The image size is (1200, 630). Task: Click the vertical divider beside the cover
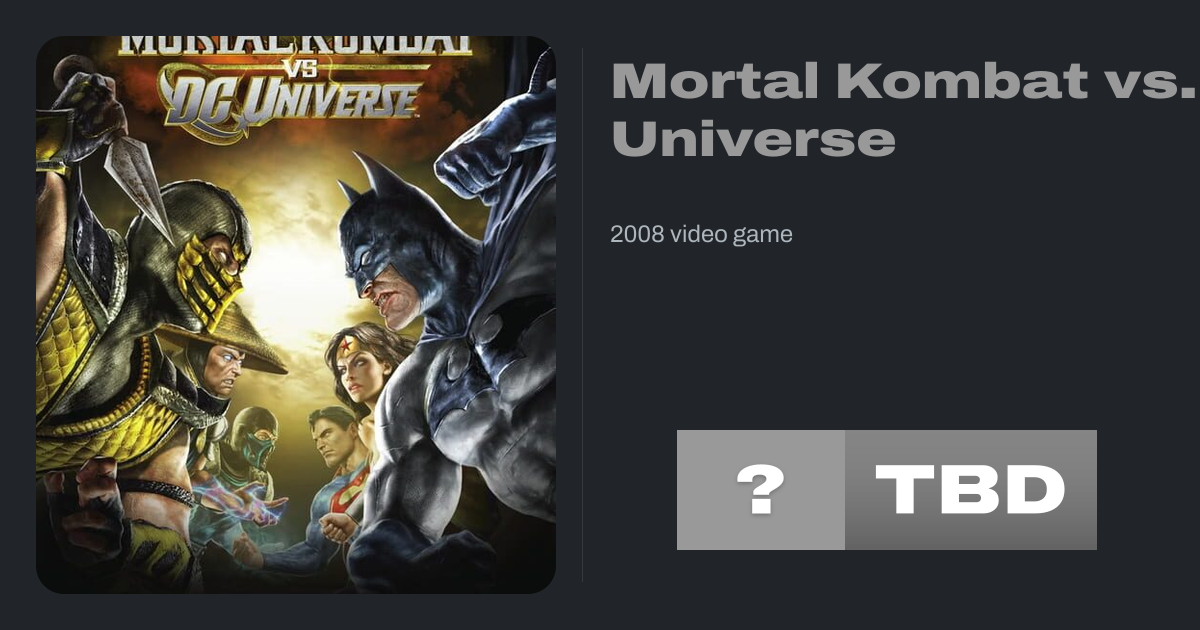click(583, 315)
